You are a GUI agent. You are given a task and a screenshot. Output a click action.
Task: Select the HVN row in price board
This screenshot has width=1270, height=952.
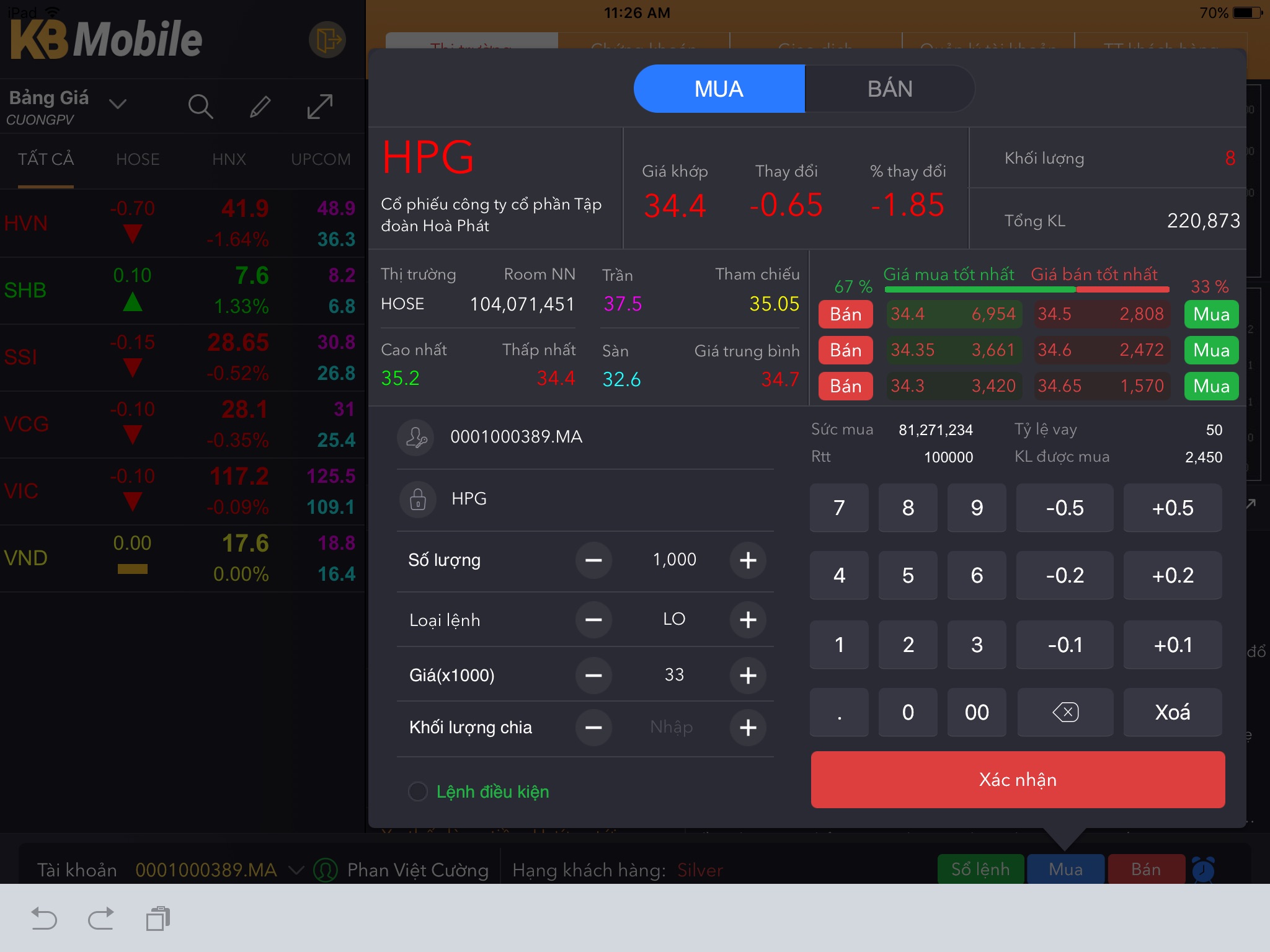(182, 224)
